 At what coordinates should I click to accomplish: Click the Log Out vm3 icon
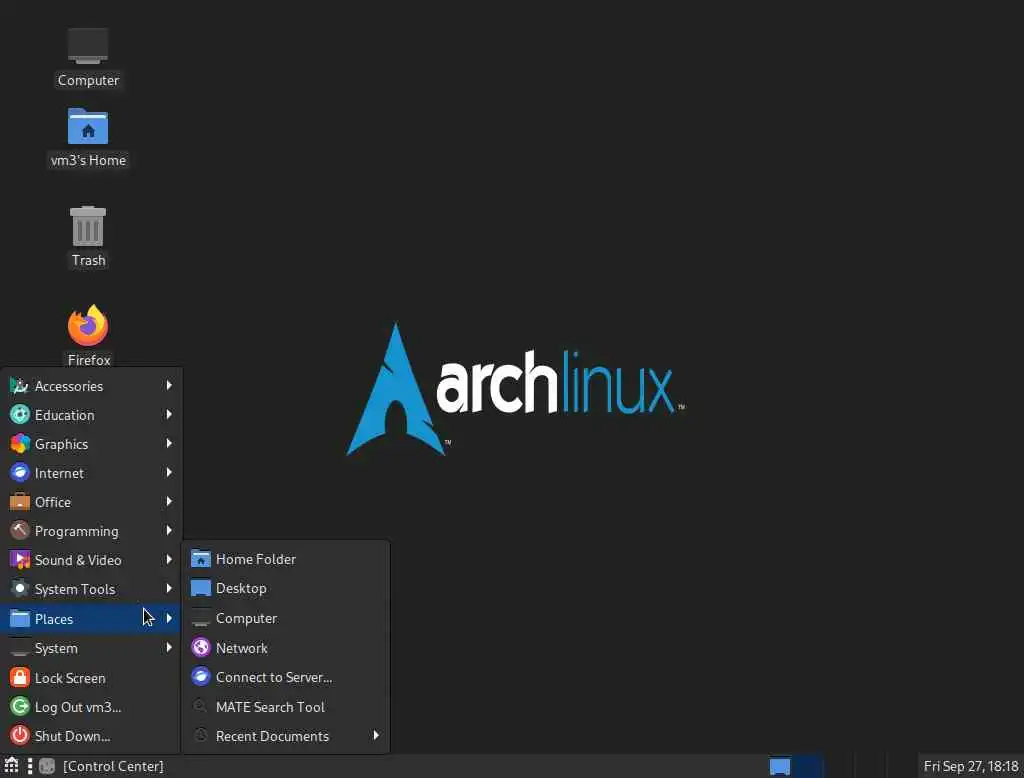(x=20, y=707)
